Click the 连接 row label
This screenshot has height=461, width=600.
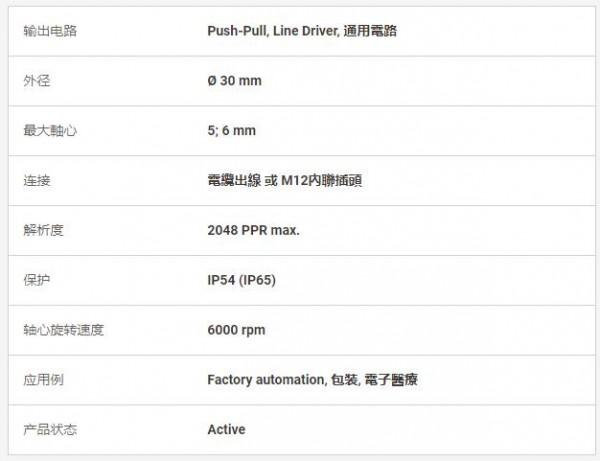coord(36,181)
